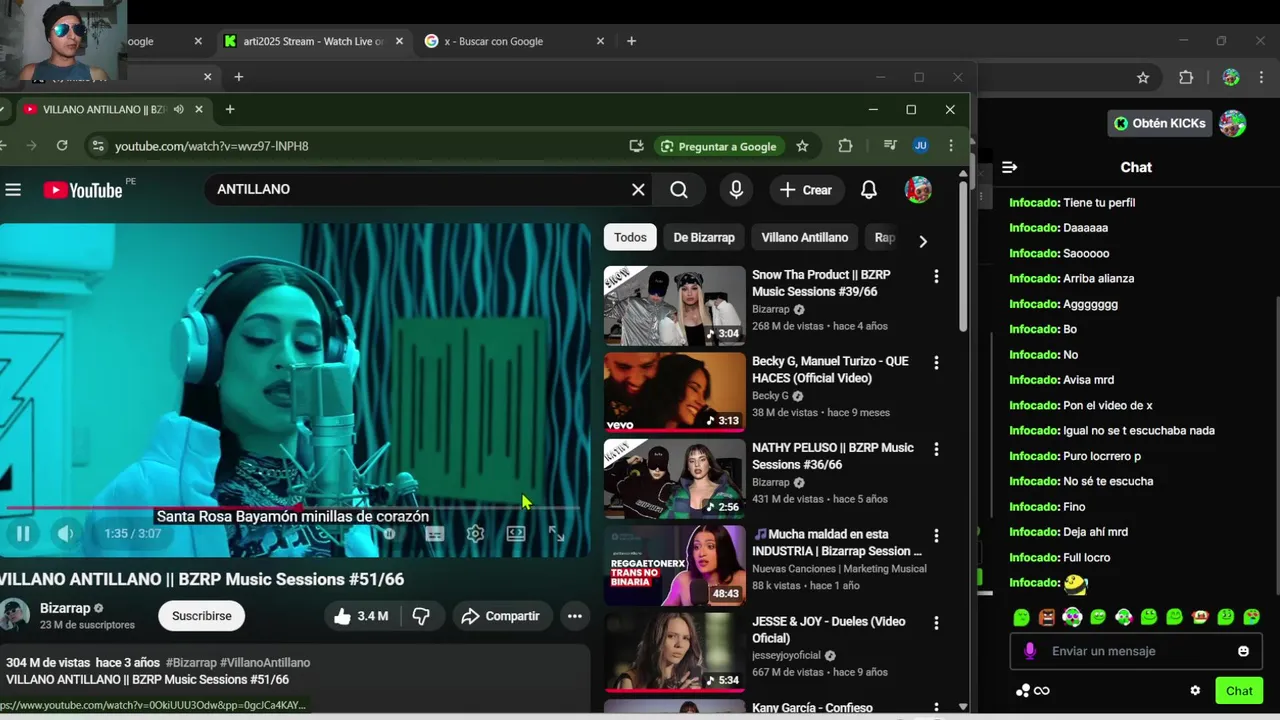
Task: Switch the player to theater mode
Action: [x=516, y=534]
